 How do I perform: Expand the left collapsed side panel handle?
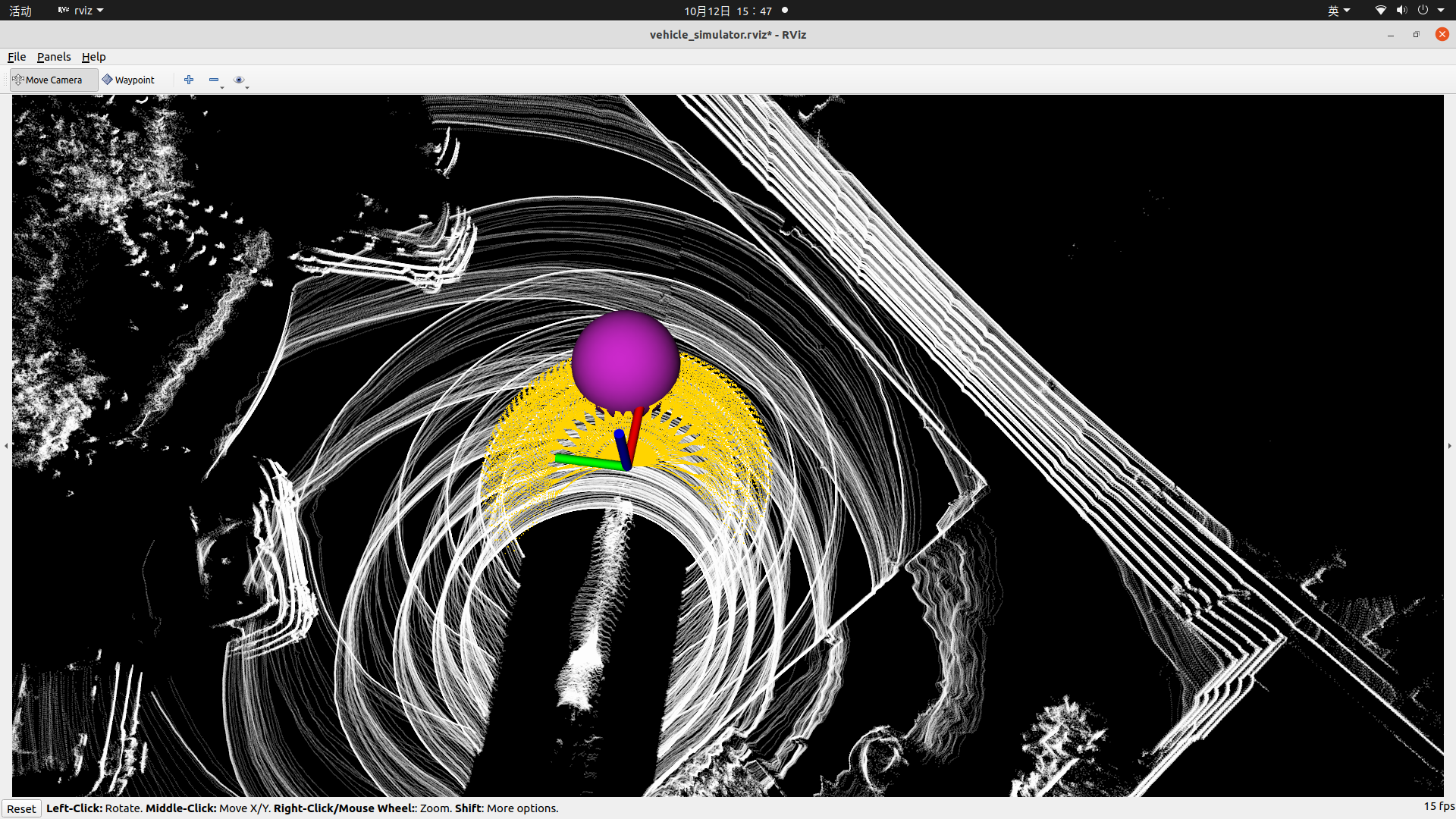click(6, 446)
